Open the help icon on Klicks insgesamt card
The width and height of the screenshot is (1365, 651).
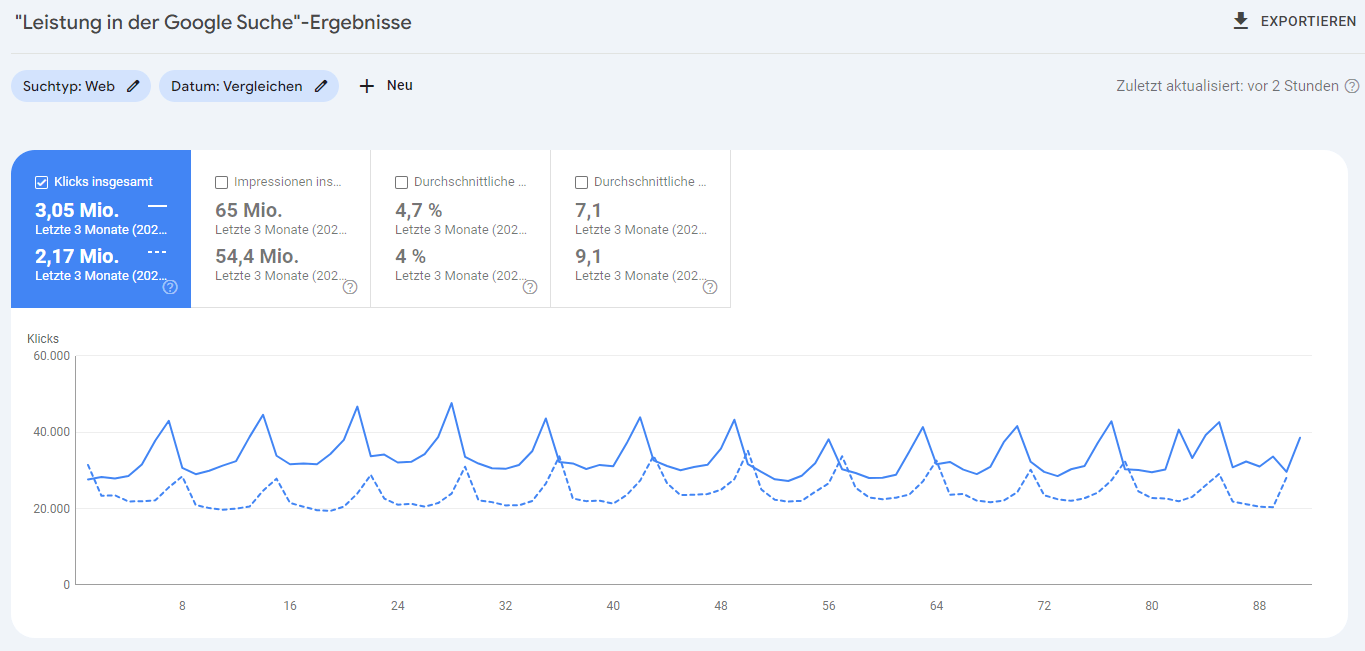point(170,287)
